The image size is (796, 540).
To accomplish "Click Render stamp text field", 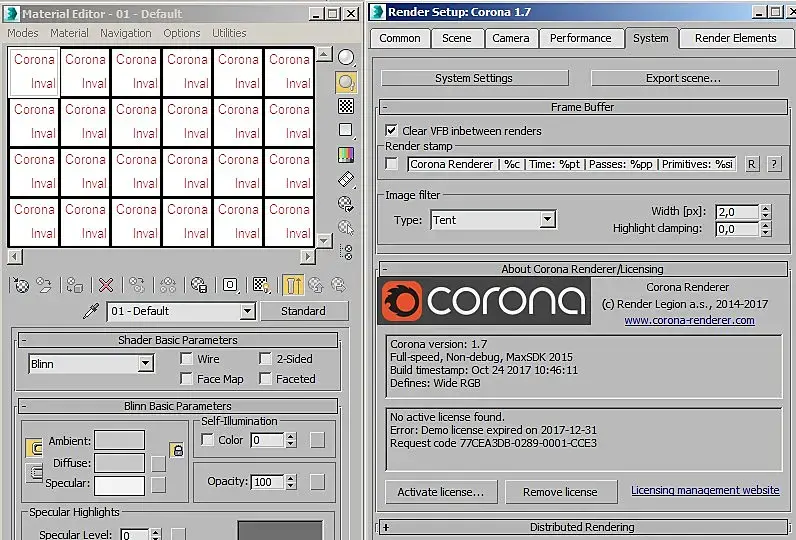I will point(571,164).
